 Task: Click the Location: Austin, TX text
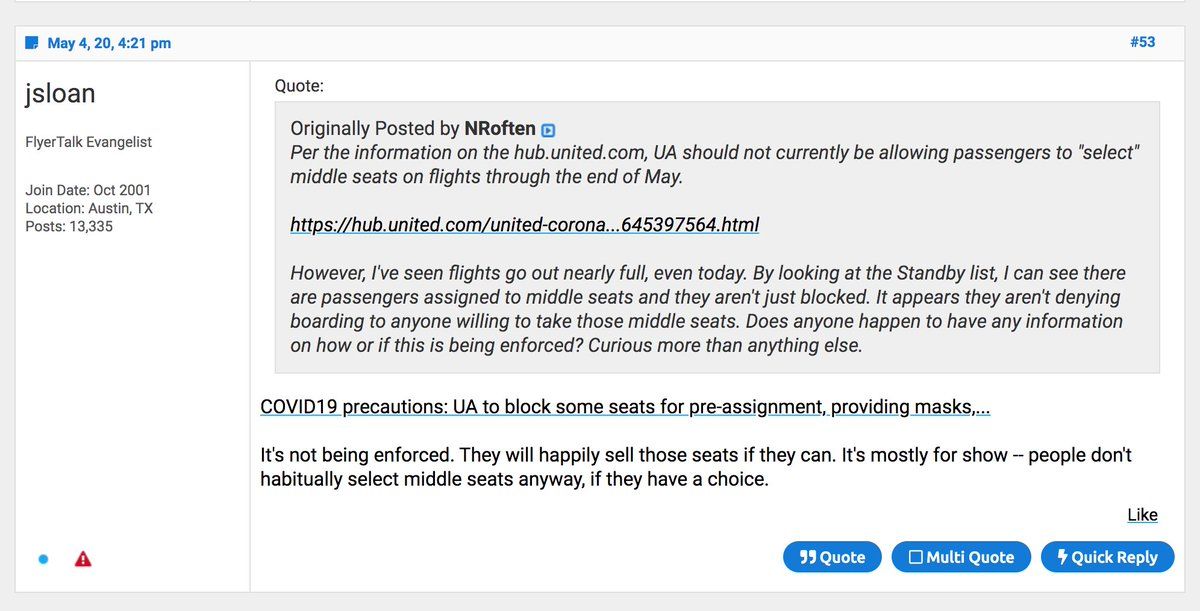point(89,208)
